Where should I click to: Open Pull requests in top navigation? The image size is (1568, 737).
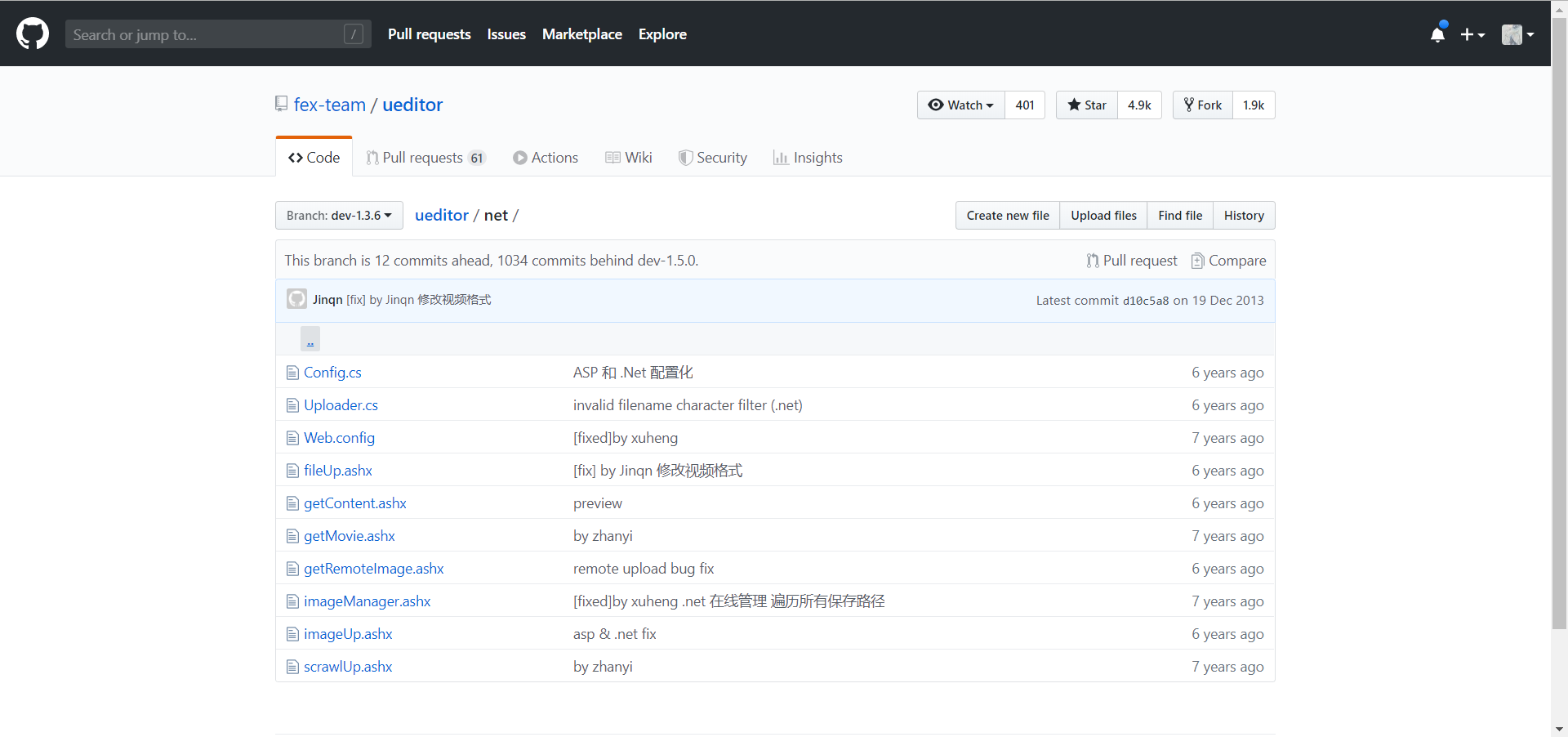pyautogui.click(x=429, y=34)
